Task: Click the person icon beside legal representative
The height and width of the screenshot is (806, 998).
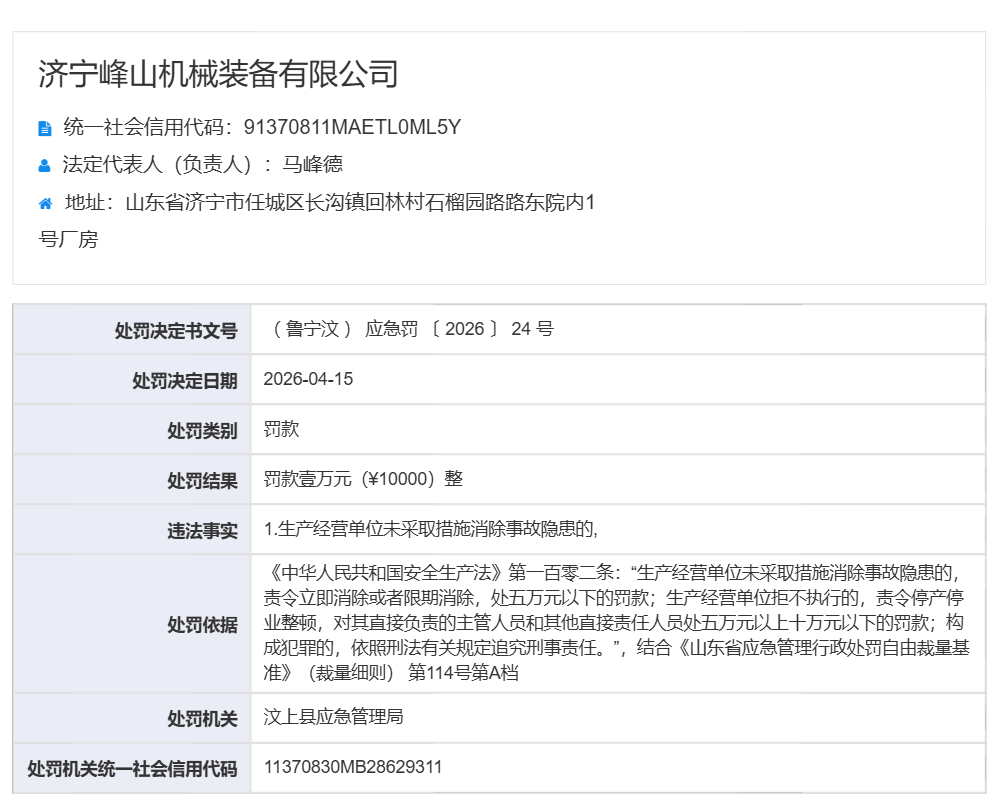Action: pos(44,166)
